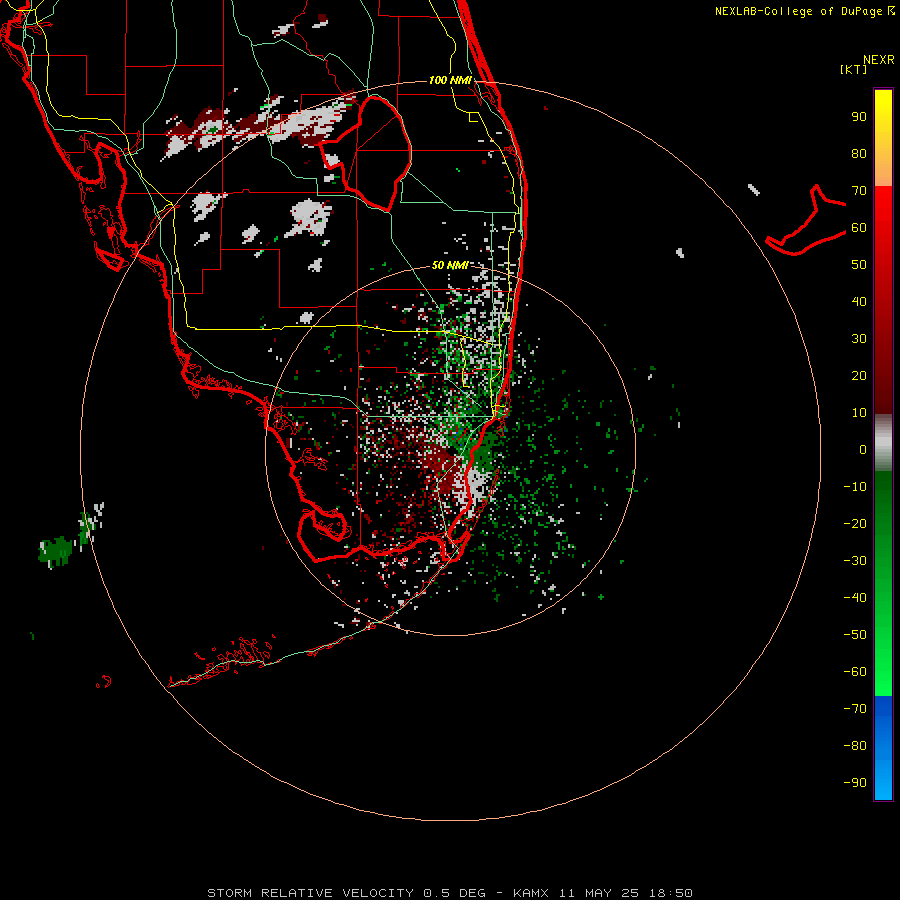Click the positive 20 scale value
Image resolution: width=900 pixels, height=900 pixels.
point(859,376)
